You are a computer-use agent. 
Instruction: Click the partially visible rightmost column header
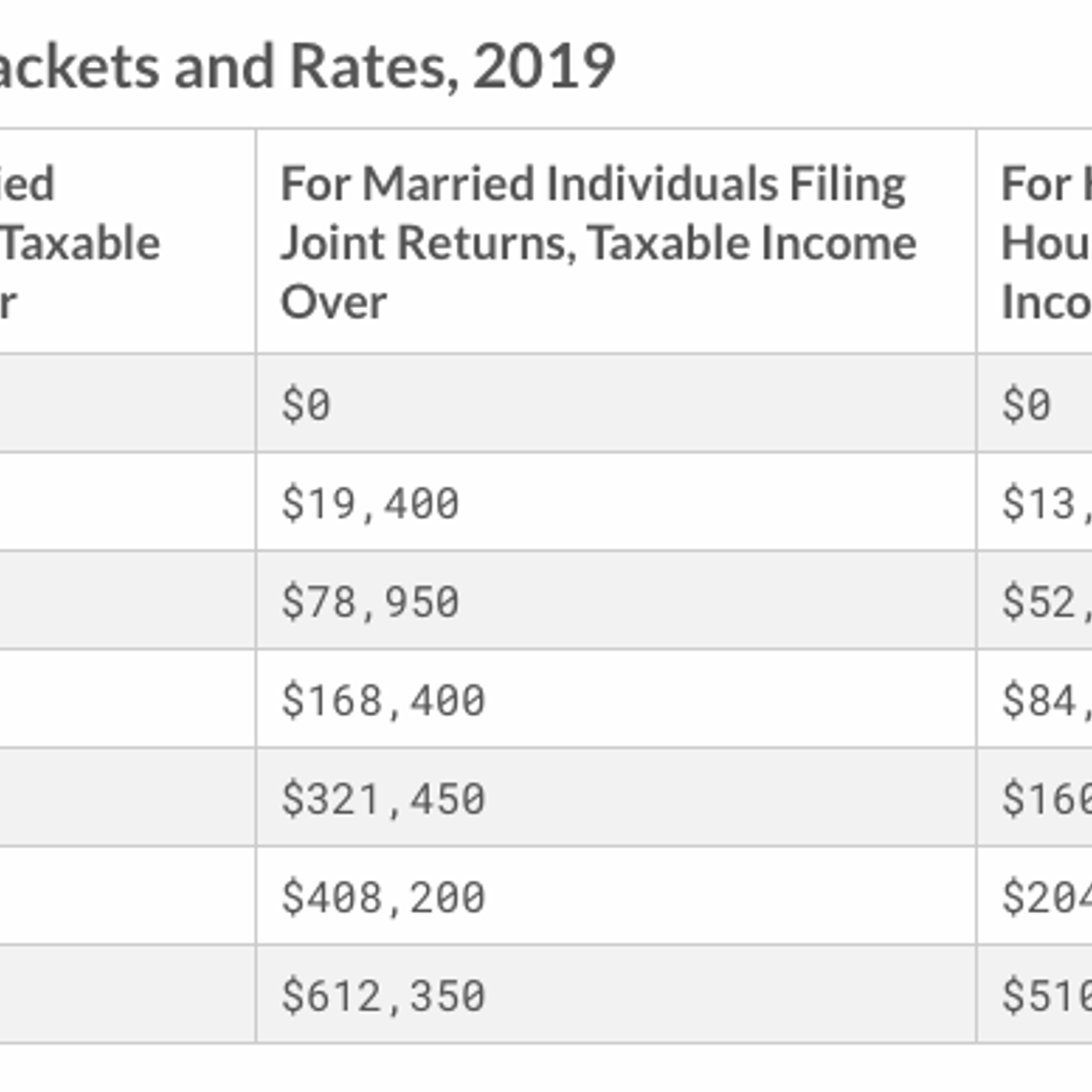(1044, 242)
